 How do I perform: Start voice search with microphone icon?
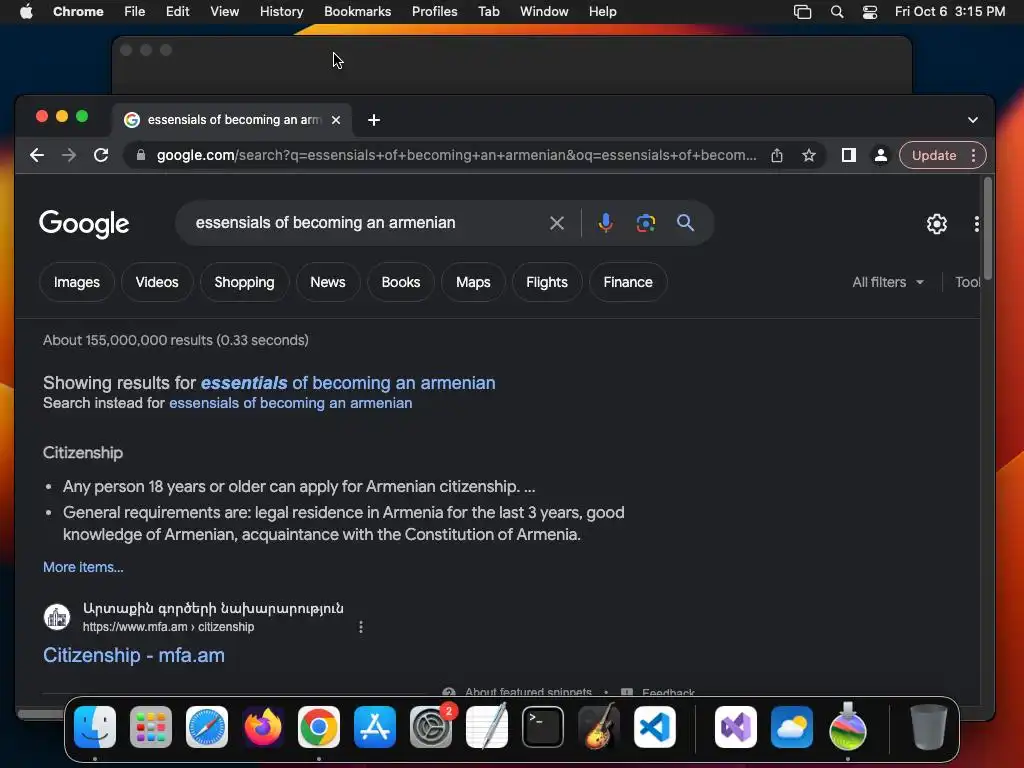click(605, 223)
